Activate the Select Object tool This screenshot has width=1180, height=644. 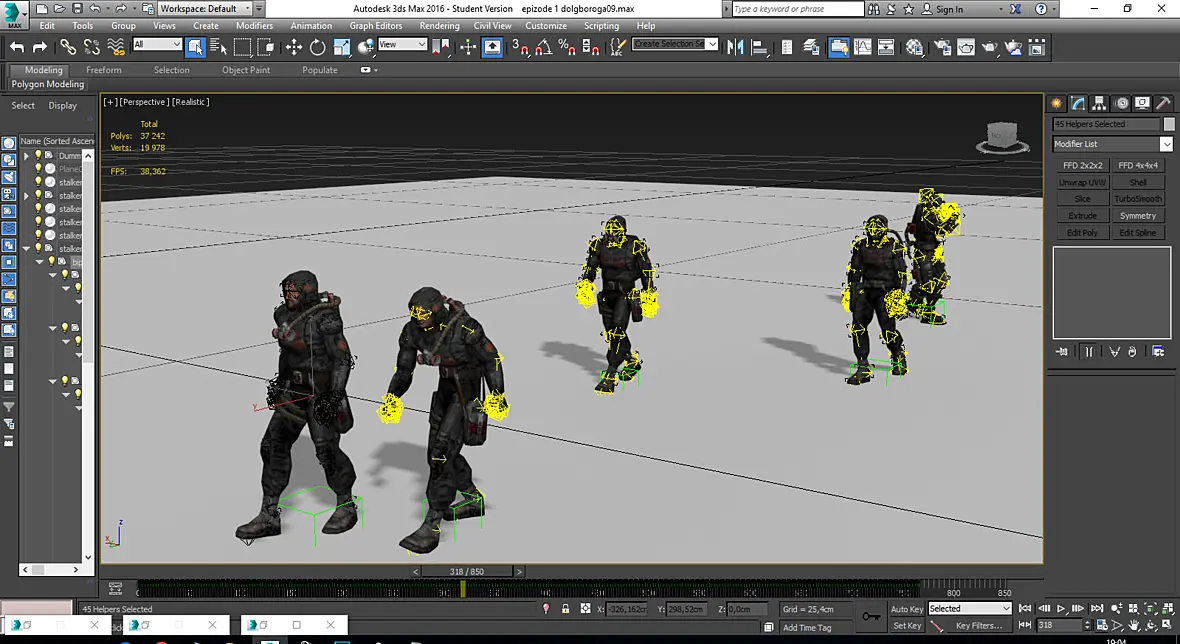pyautogui.click(x=195, y=47)
